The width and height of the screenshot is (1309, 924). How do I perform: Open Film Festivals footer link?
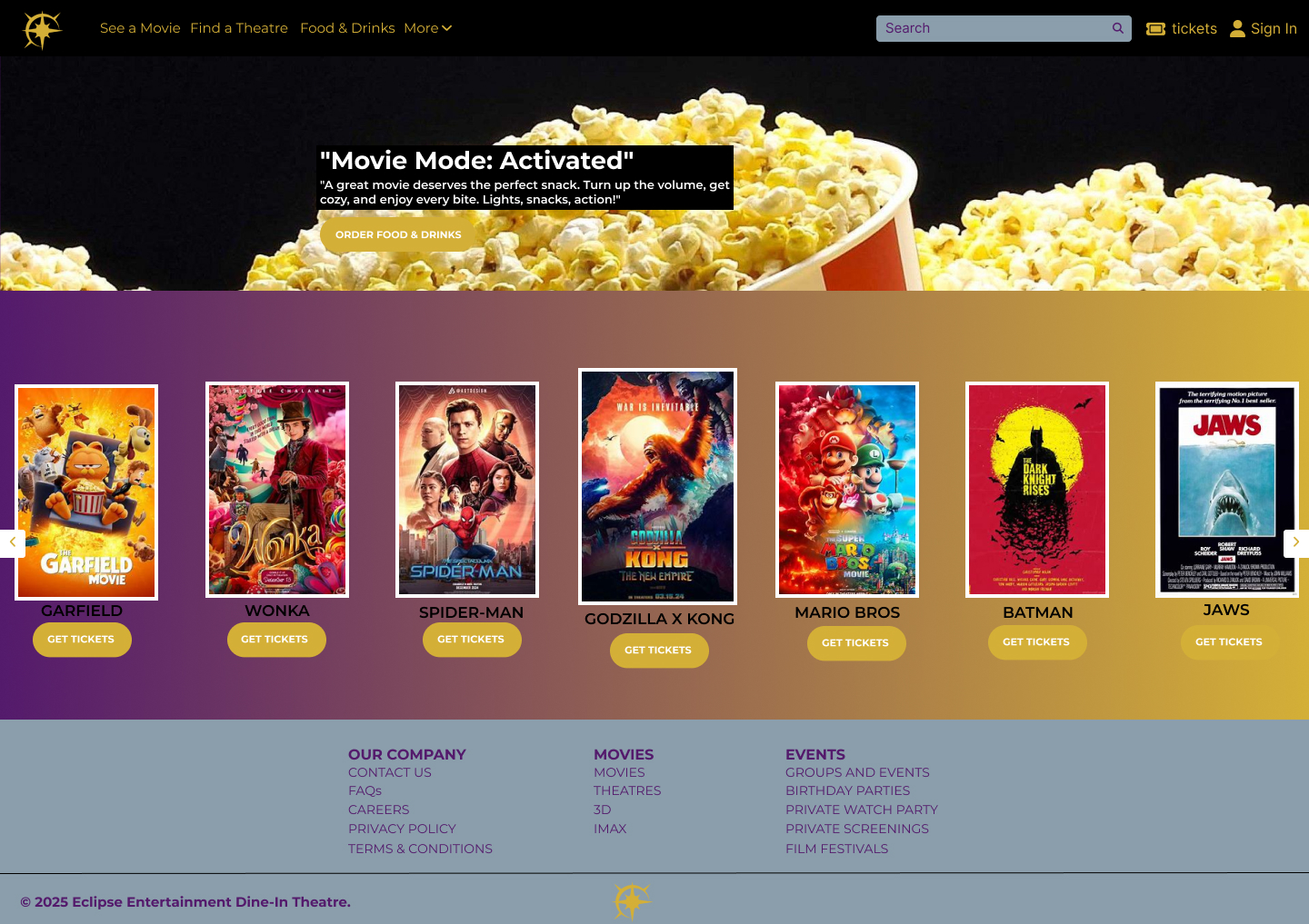tap(836, 849)
